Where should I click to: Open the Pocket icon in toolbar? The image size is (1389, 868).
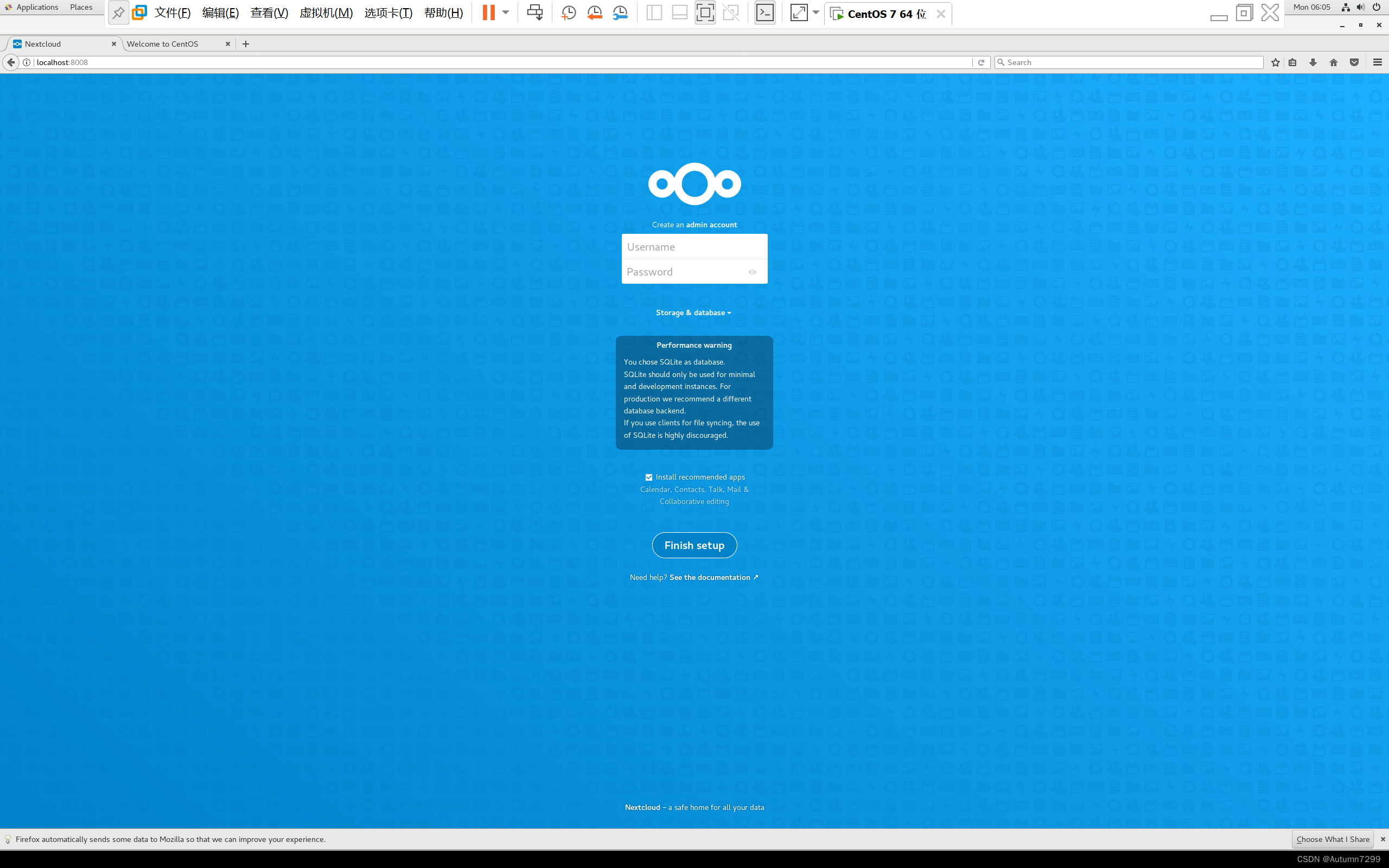[1354, 62]
